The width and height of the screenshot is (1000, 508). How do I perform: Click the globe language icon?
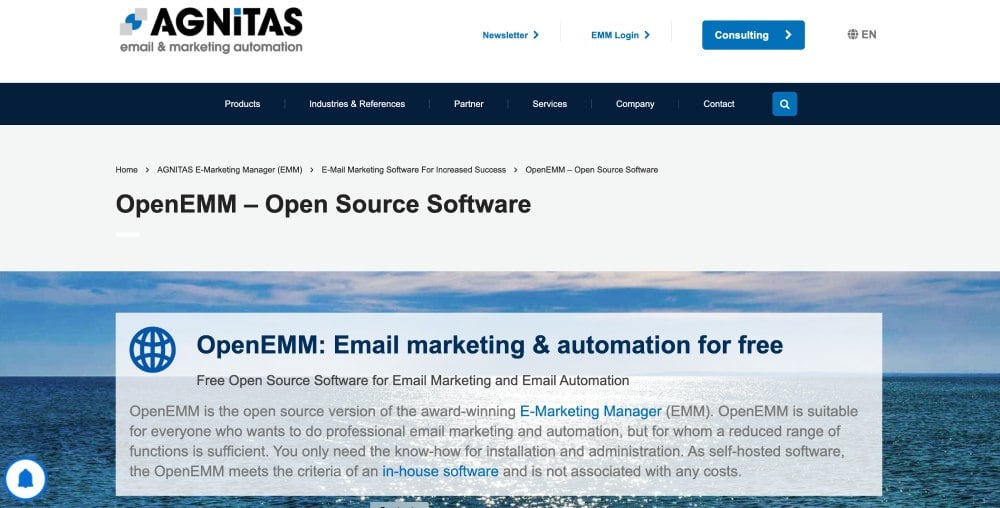pos(852,34)
